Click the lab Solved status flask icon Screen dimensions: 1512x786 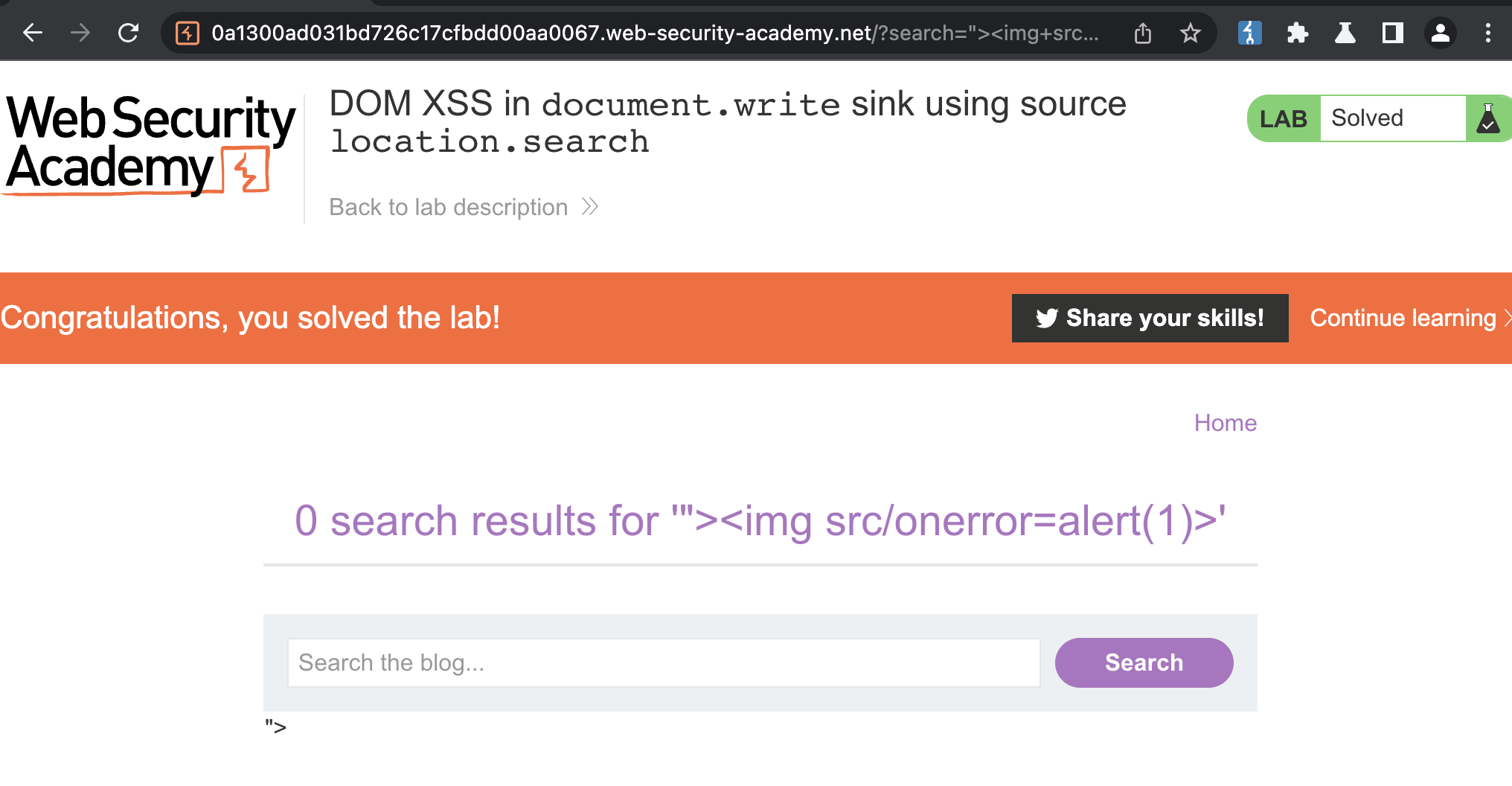click(x=1487, y=118)
